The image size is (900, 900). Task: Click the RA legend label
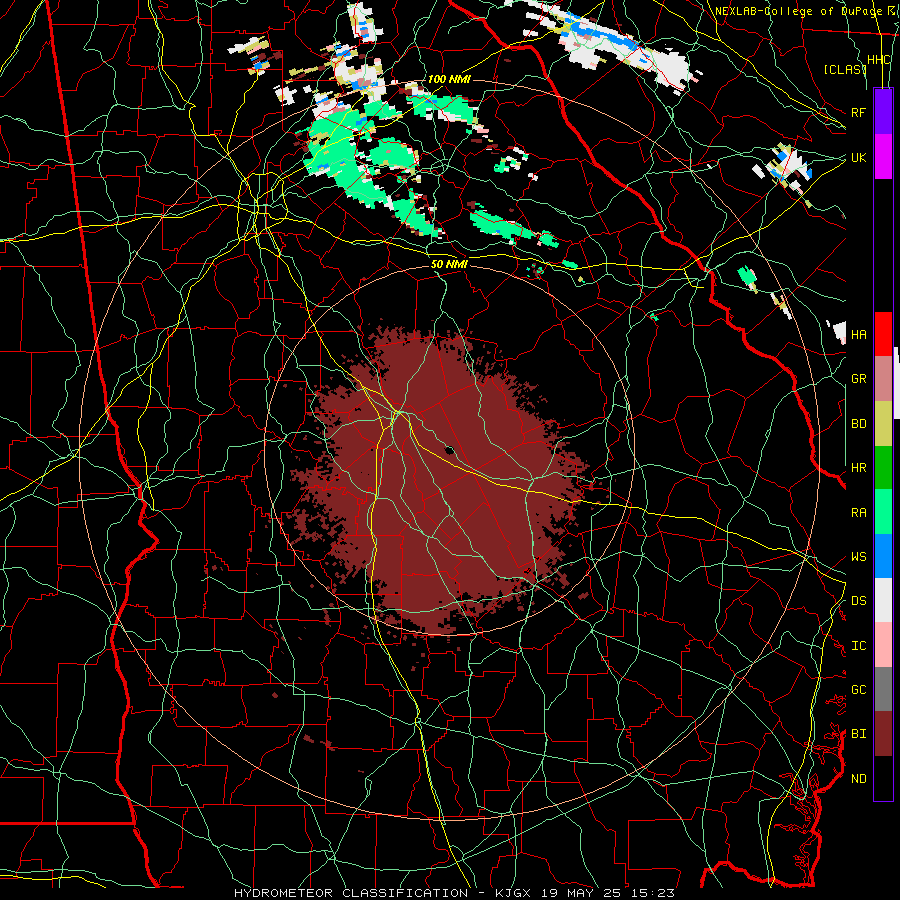click(x=859, y=513)
